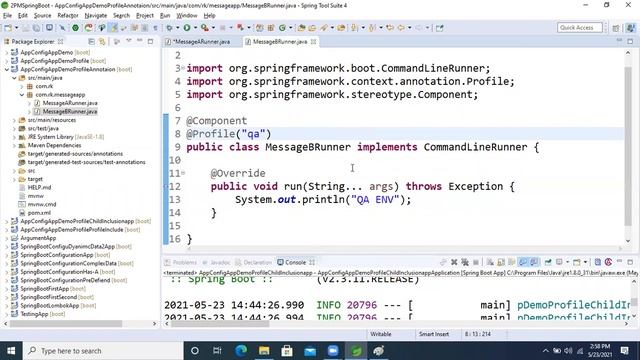Close the Console view tab
This screenshot has height=360, width=640.
(312, 262)
